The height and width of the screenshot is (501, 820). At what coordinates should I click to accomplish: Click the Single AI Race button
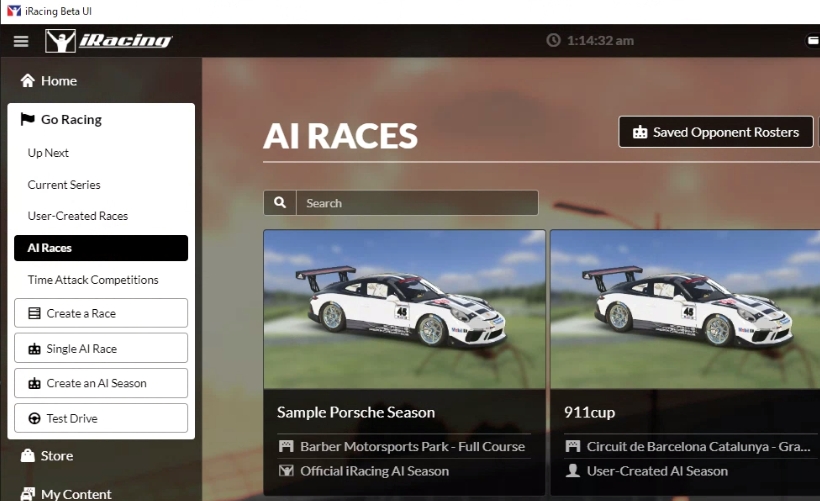[x=101, y=348]
